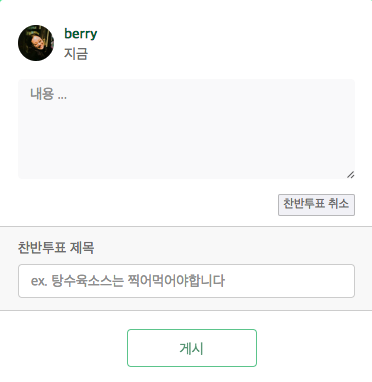372x382 pixels.
Task: Submit the post with the green 게시 button
Action: tap(192, 348)
